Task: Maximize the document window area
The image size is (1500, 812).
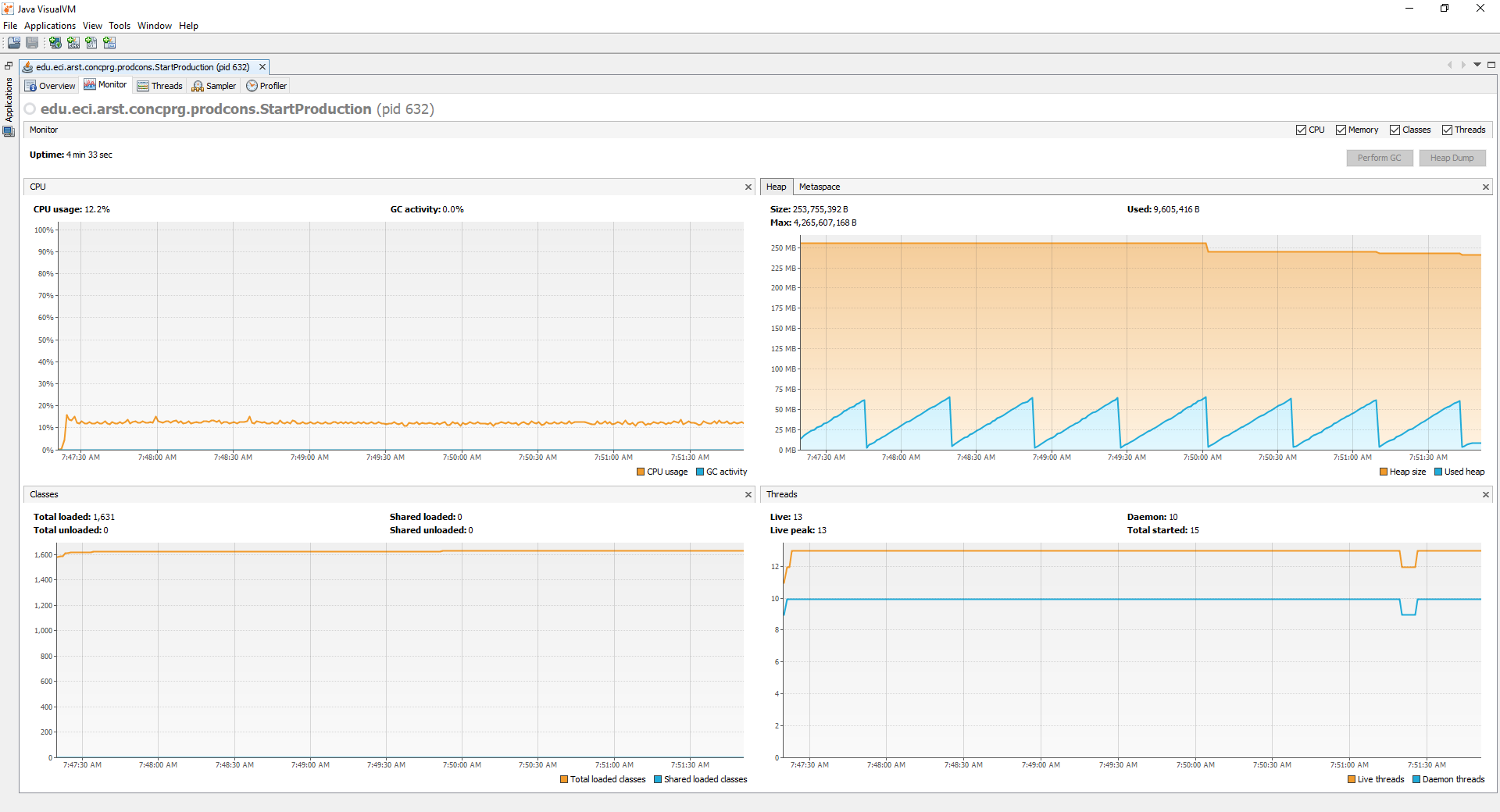Action: pyautogui.click(x=1491, y=65)
